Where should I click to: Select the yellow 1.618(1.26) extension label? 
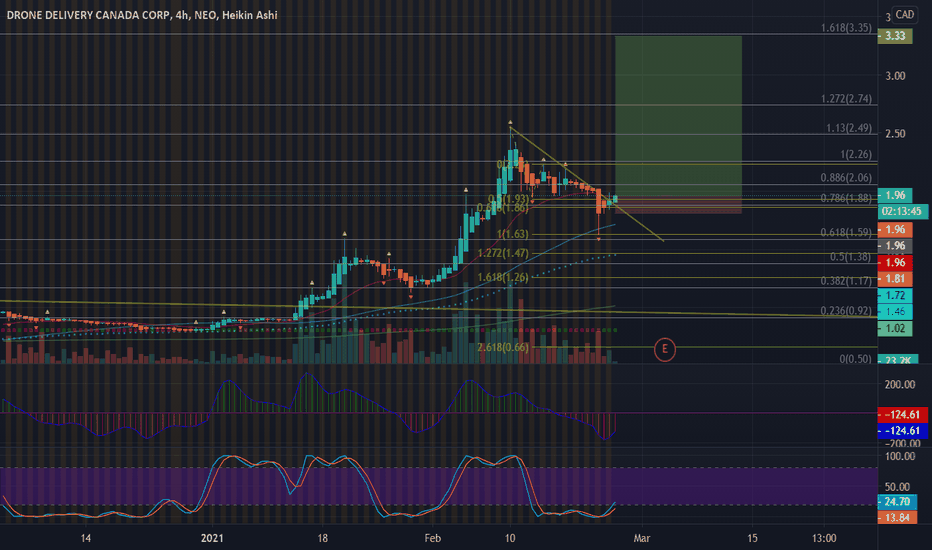(503, 278)
